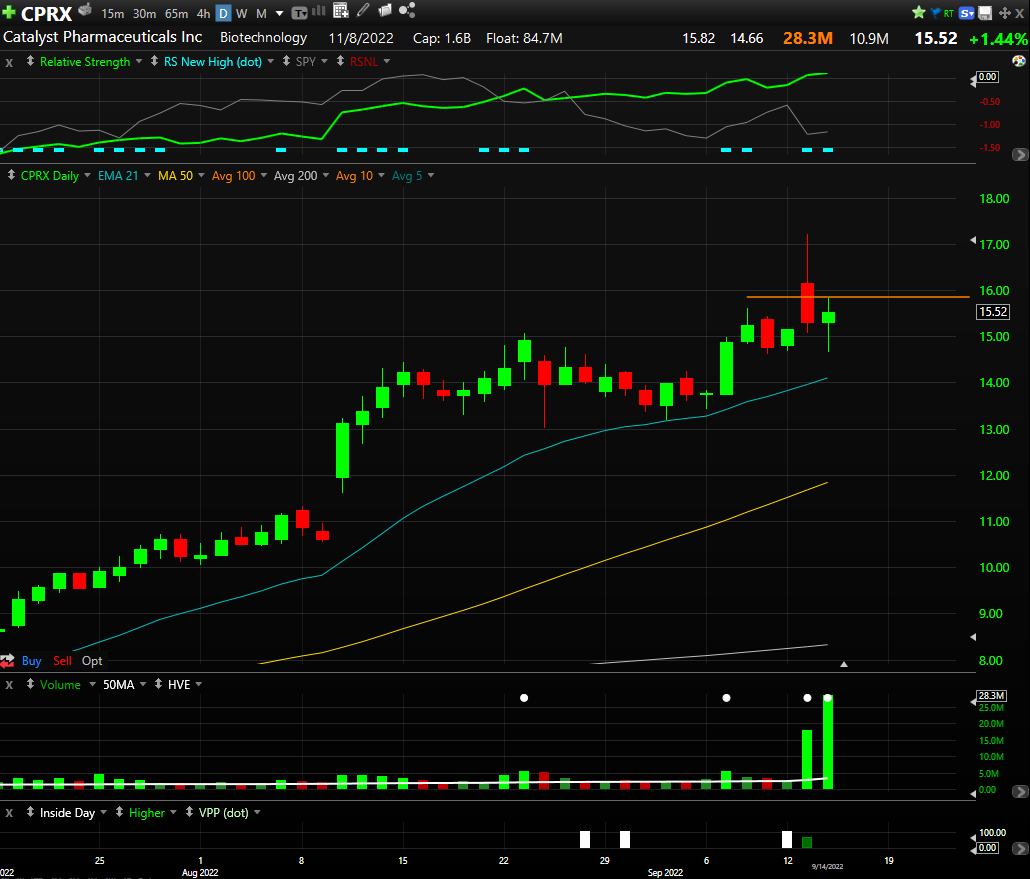Open the Inside Day dropdown
This screenshot has height=879, width=1030.
tap(104, 813)
